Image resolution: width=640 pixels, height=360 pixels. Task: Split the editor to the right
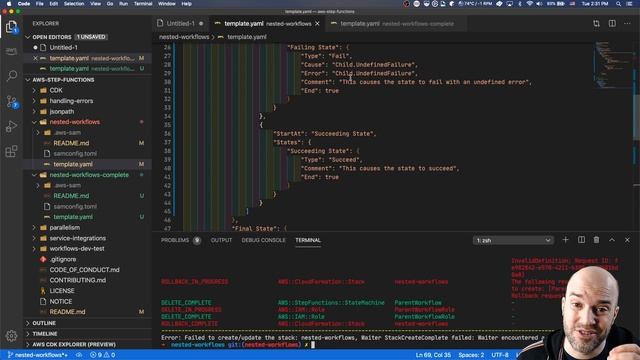click(x=612, y=24)
